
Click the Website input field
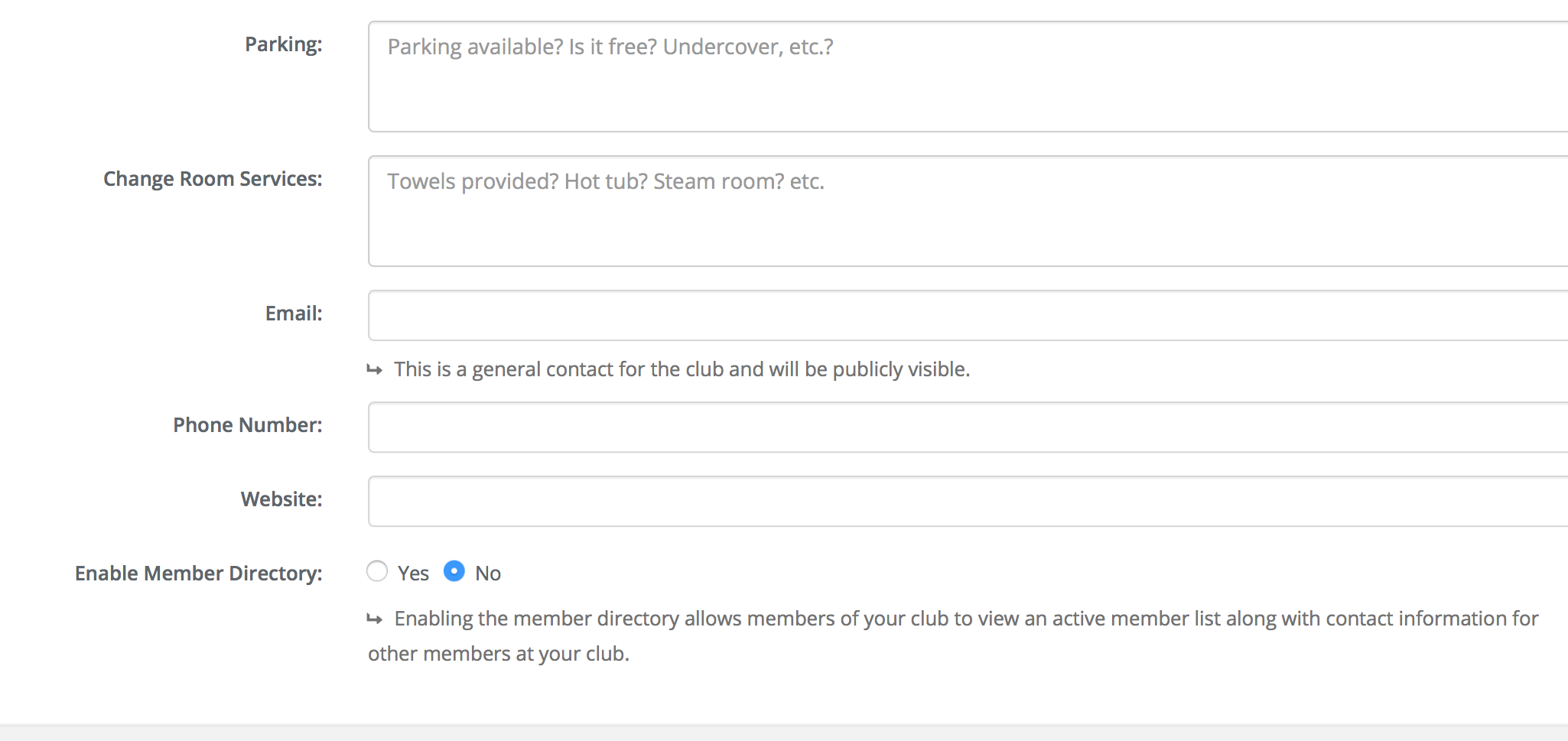tap(968, 501)
